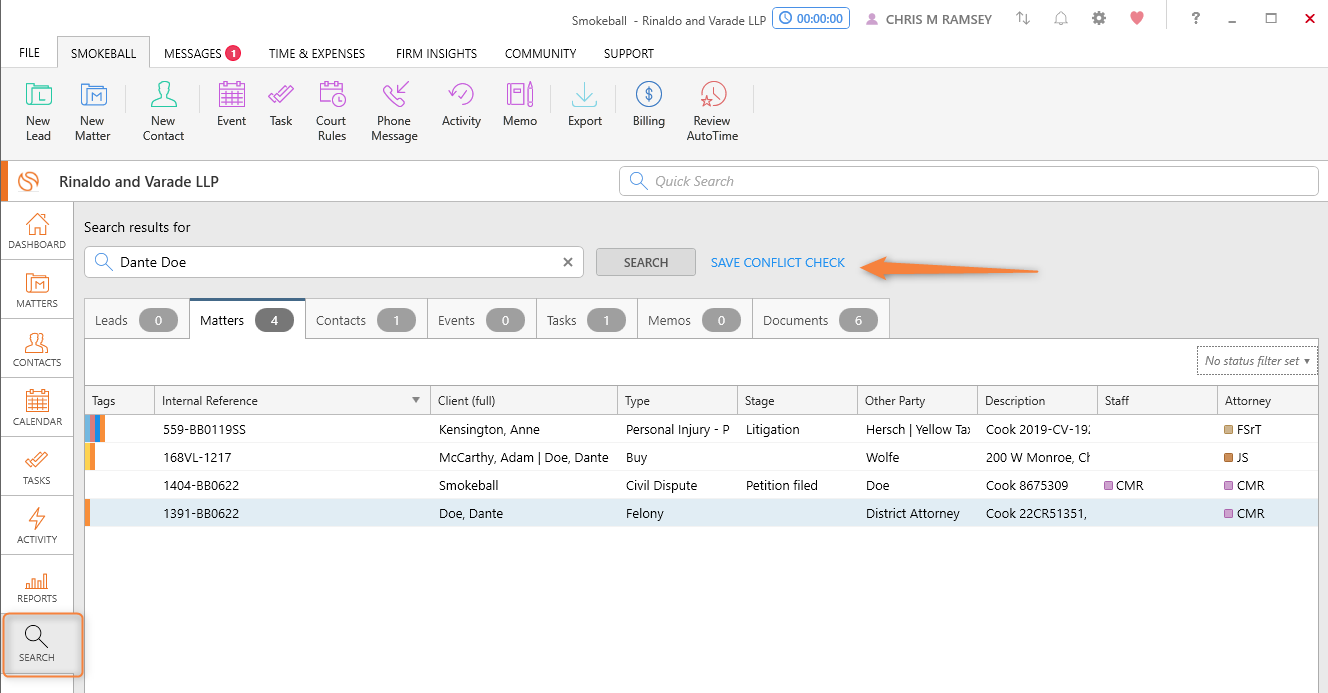This screenshot has height=693, width=1328.
Task: Click the Export icon
Action: [x=585, y=104]
